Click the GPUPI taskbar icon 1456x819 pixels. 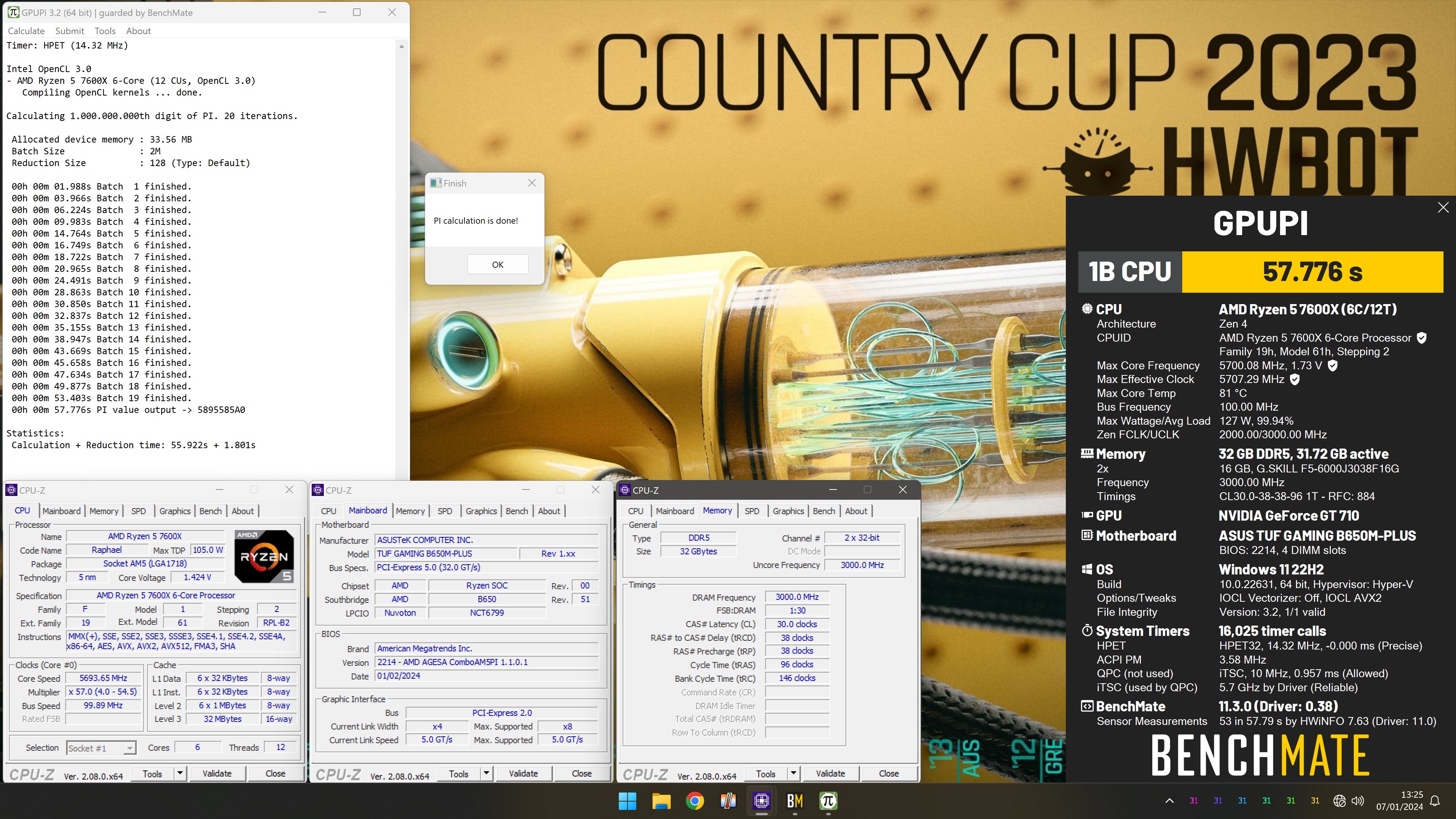click(828, 800)
